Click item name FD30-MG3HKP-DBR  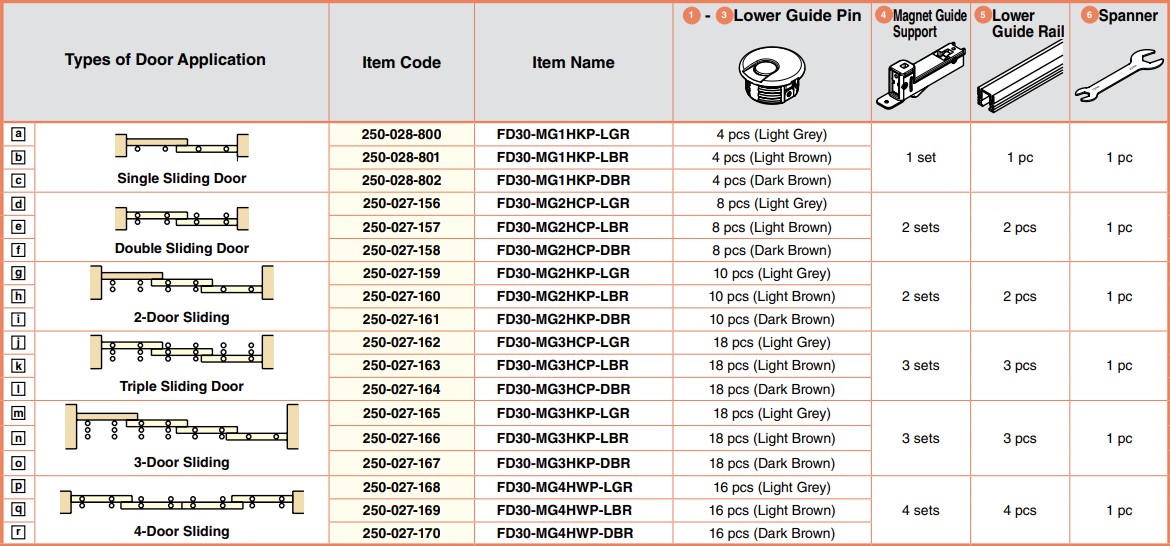point(563,462)
